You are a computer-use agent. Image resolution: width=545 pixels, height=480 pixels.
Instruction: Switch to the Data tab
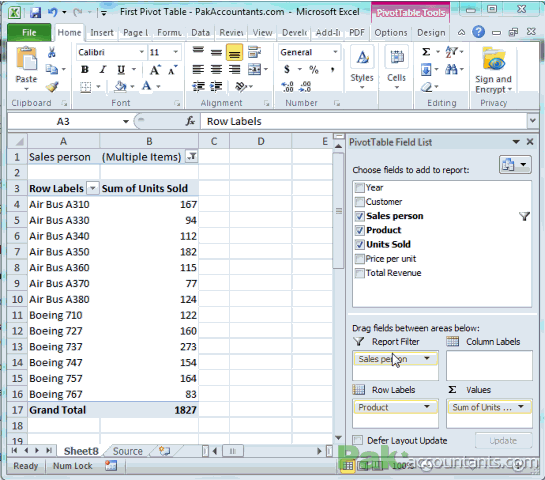pos(201,33)
